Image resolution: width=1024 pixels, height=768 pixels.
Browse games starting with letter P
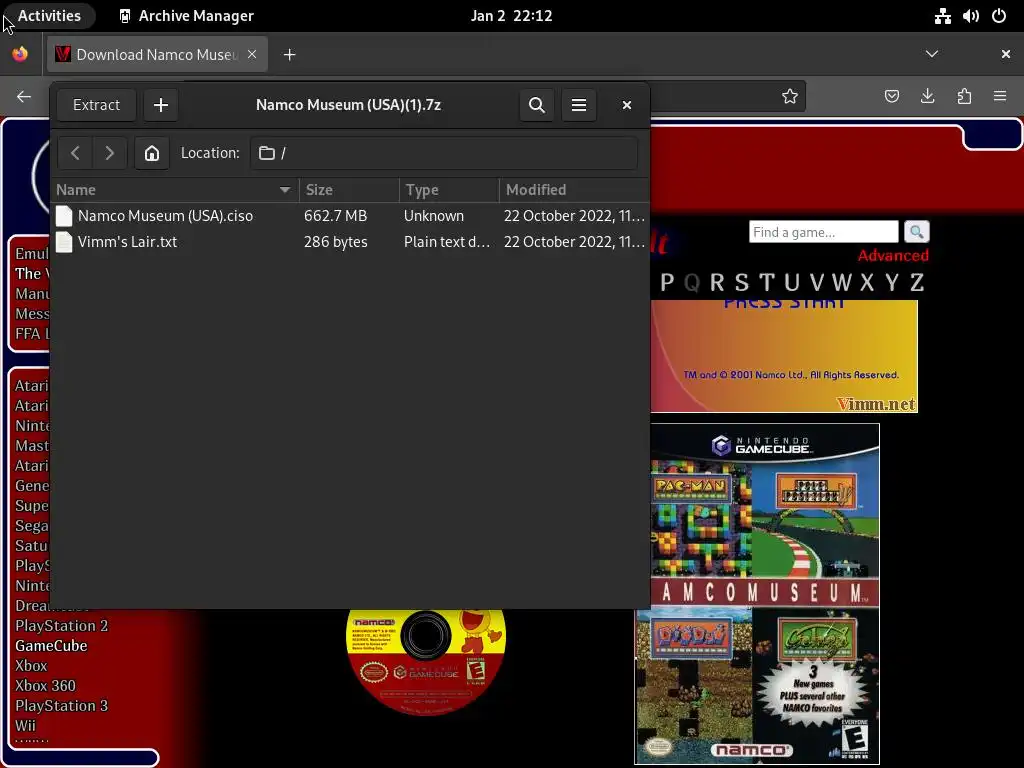[x=667, y=283]
